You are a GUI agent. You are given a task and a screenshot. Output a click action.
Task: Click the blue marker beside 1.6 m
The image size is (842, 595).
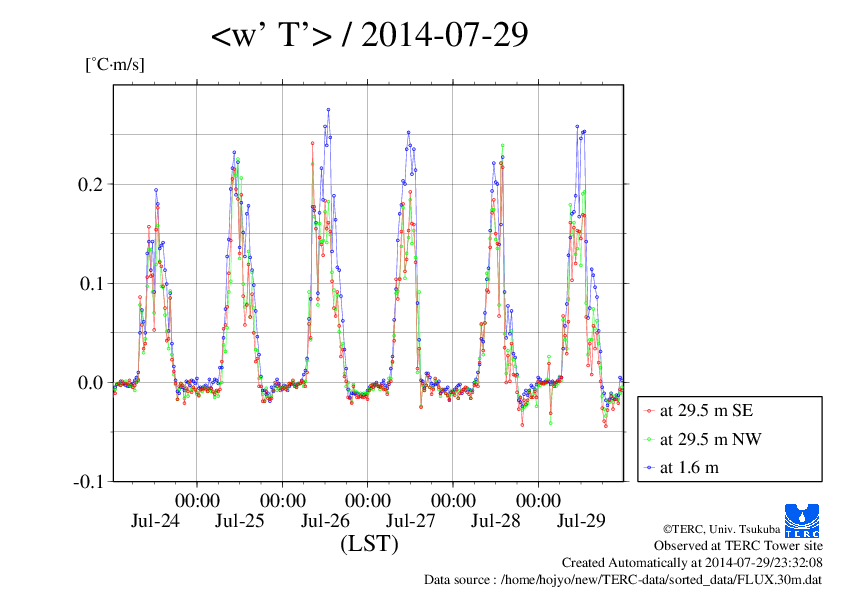point(649,468)
